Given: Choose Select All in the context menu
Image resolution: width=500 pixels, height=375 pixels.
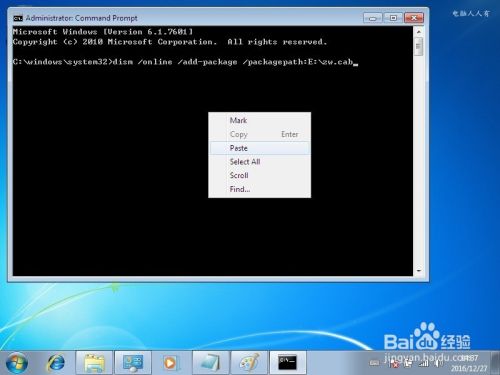Looking at the screenshot, I should pyautogui.click(x=259, y=162).
